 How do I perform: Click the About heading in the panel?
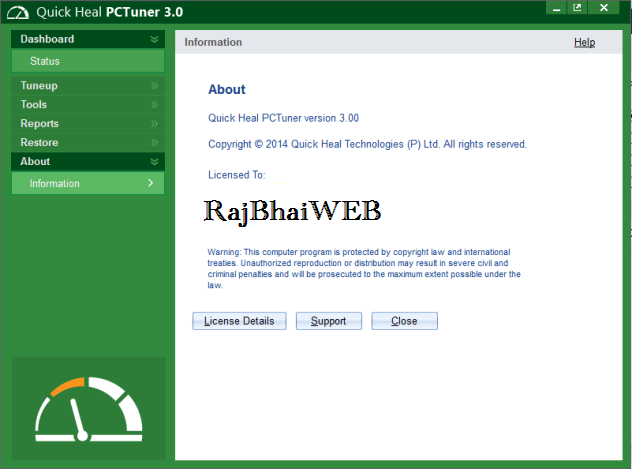[x=227, y=89]
